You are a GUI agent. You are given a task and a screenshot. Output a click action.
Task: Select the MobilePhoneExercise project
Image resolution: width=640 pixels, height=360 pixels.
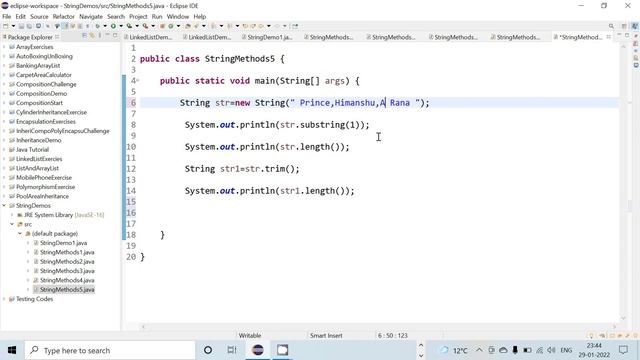[44, 178]
